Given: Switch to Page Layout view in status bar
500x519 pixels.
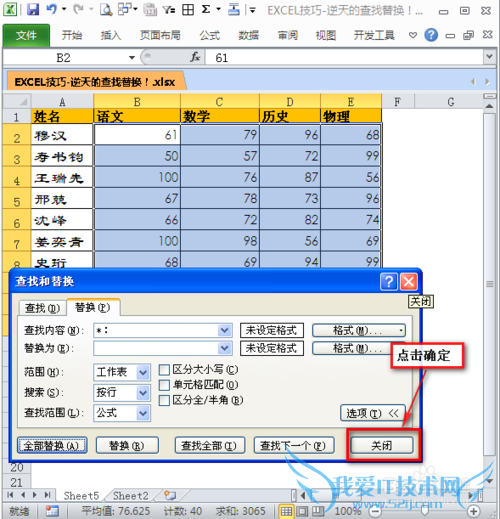Looking at the screenshot, I should click(302, 511).
